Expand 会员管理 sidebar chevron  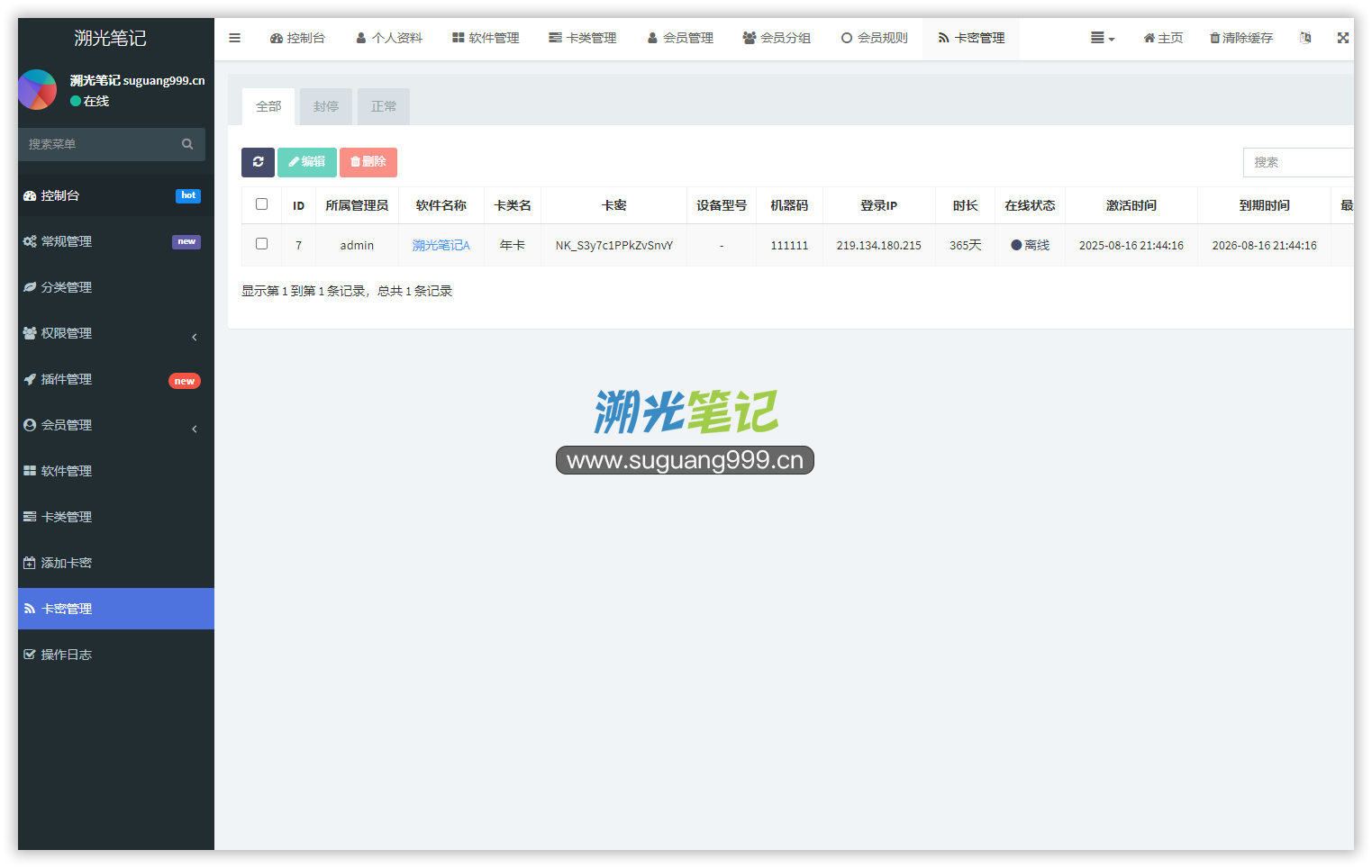click(x=195, y=428)
